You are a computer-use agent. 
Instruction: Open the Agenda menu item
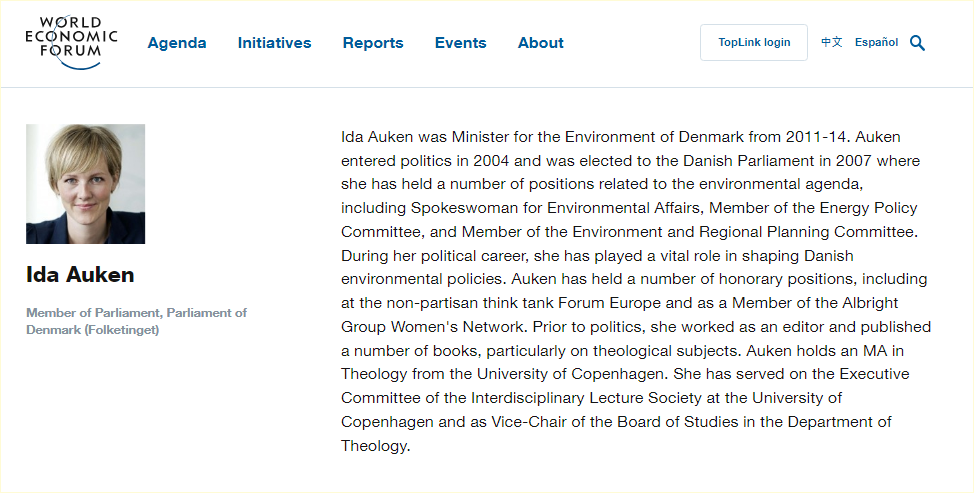(x=177, y=43)
